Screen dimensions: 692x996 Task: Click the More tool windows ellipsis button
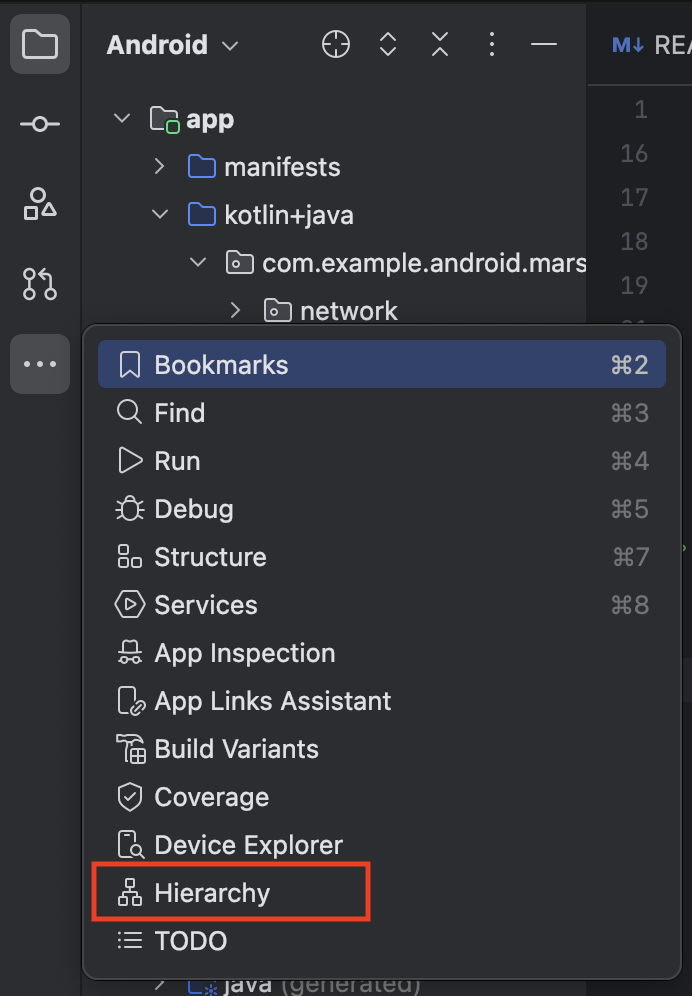40,364
